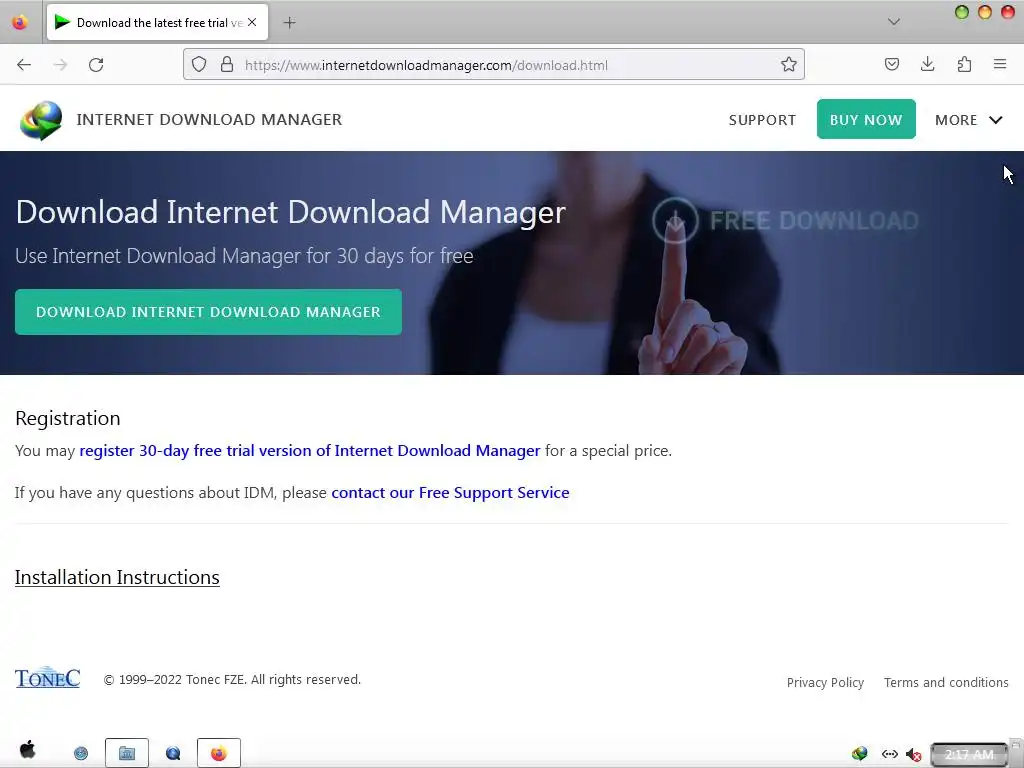Reload the current page

coord(96,65)
